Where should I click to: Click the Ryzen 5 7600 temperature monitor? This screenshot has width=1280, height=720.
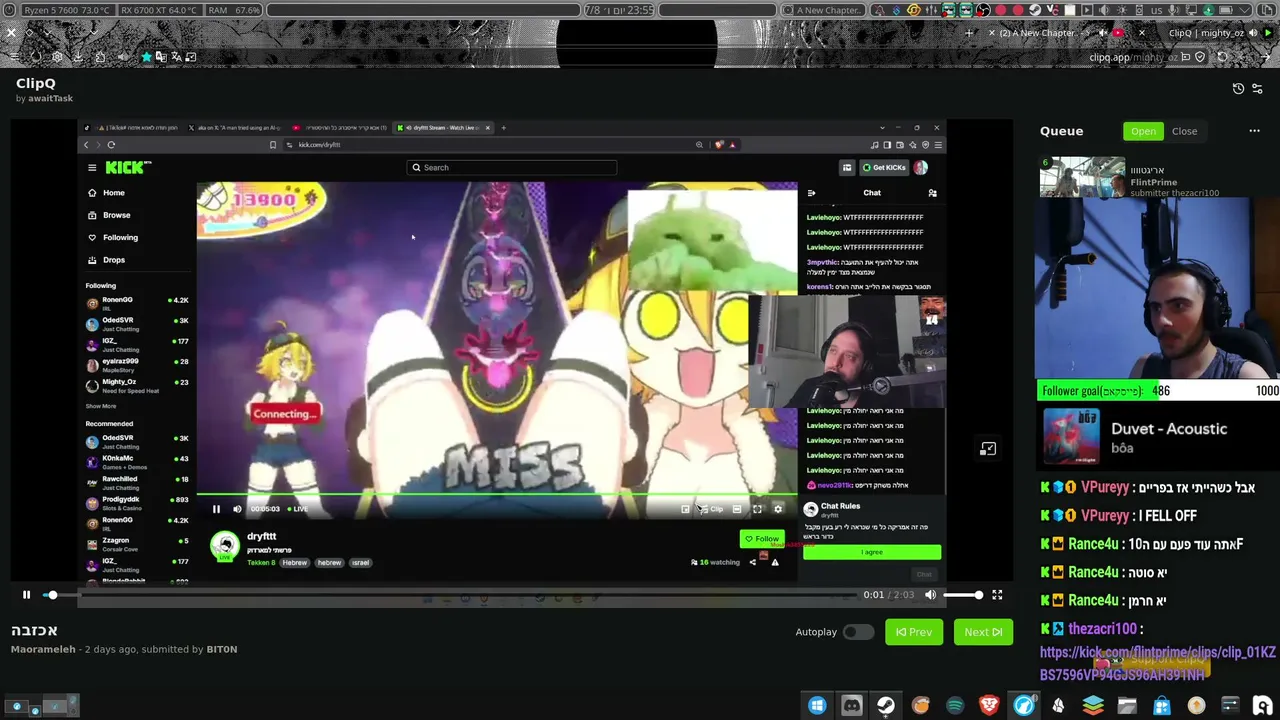coord(66,10)
